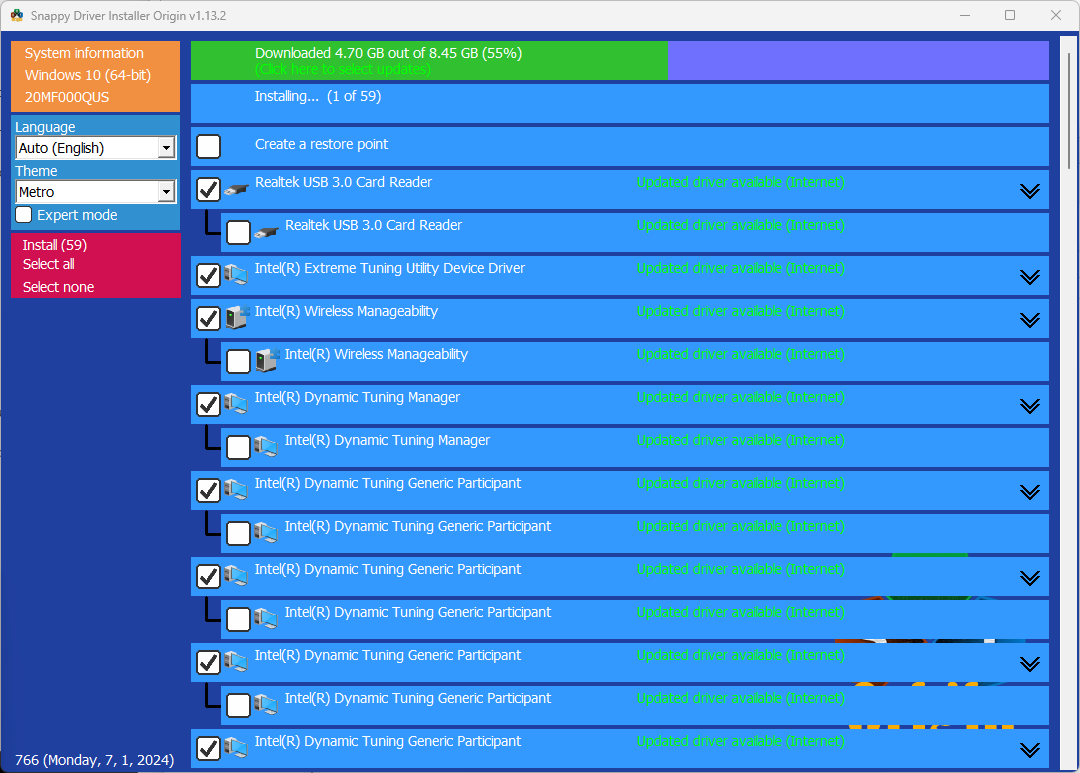
Task: Uncheck the Intel Extreme Tuning Utility driver checkbox
Action: (208, 275)
